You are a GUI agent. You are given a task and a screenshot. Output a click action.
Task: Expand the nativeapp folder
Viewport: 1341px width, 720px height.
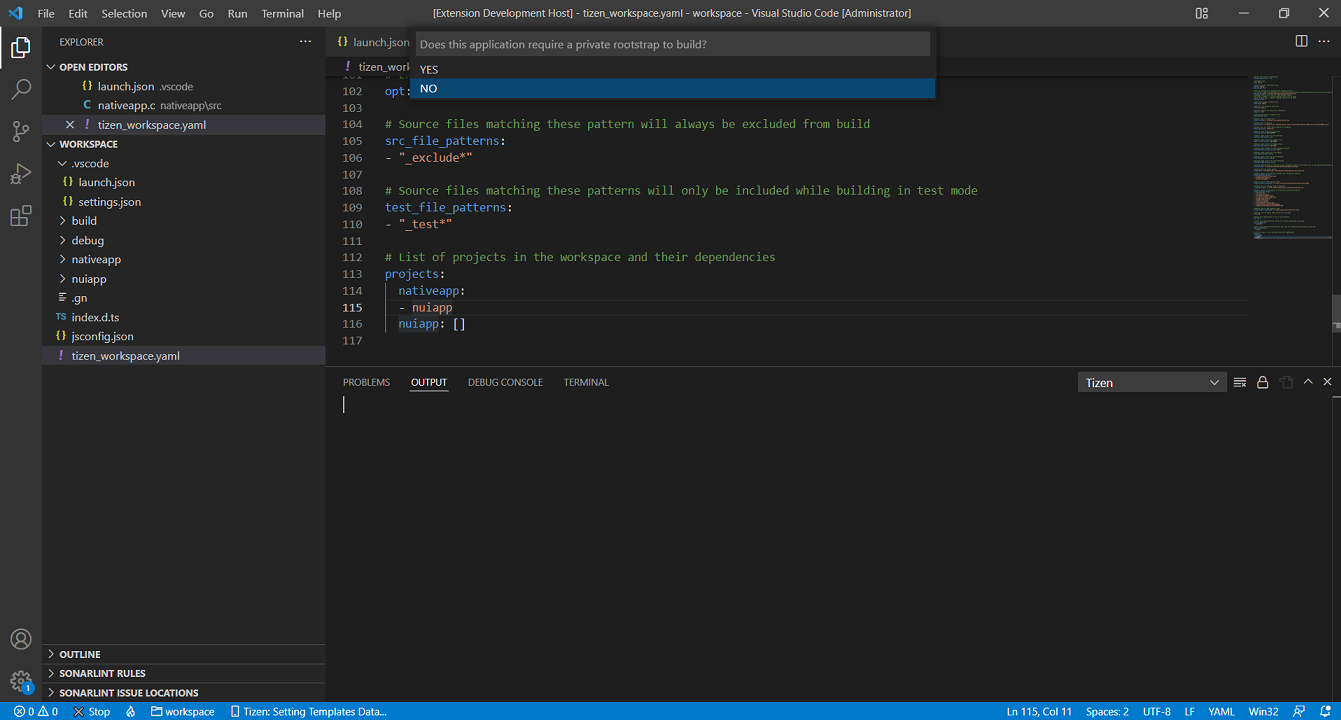pyautogui.click(x=96, y=259)
